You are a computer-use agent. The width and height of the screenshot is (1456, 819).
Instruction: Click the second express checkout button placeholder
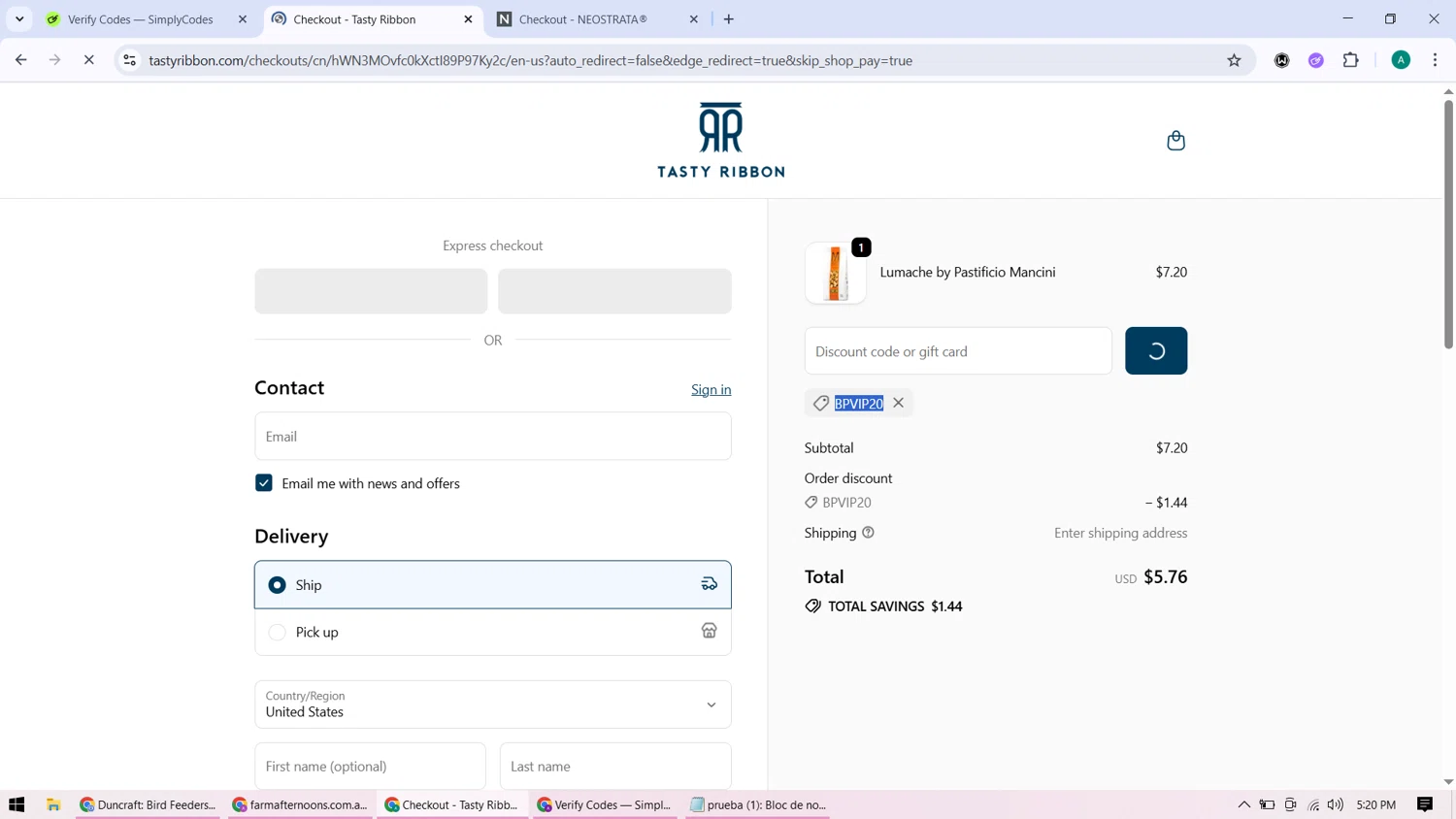[x=614, y=291]
